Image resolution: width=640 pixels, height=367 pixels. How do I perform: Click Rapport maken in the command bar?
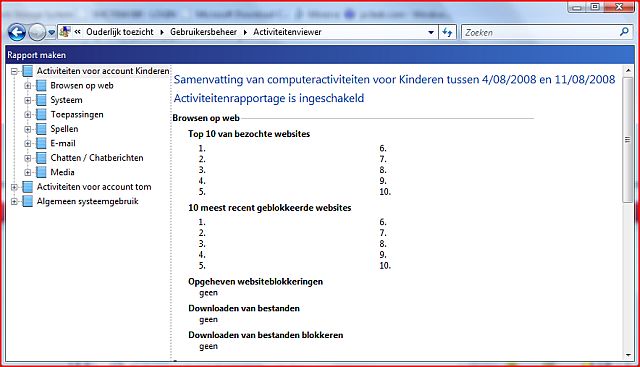coord(36,55)
